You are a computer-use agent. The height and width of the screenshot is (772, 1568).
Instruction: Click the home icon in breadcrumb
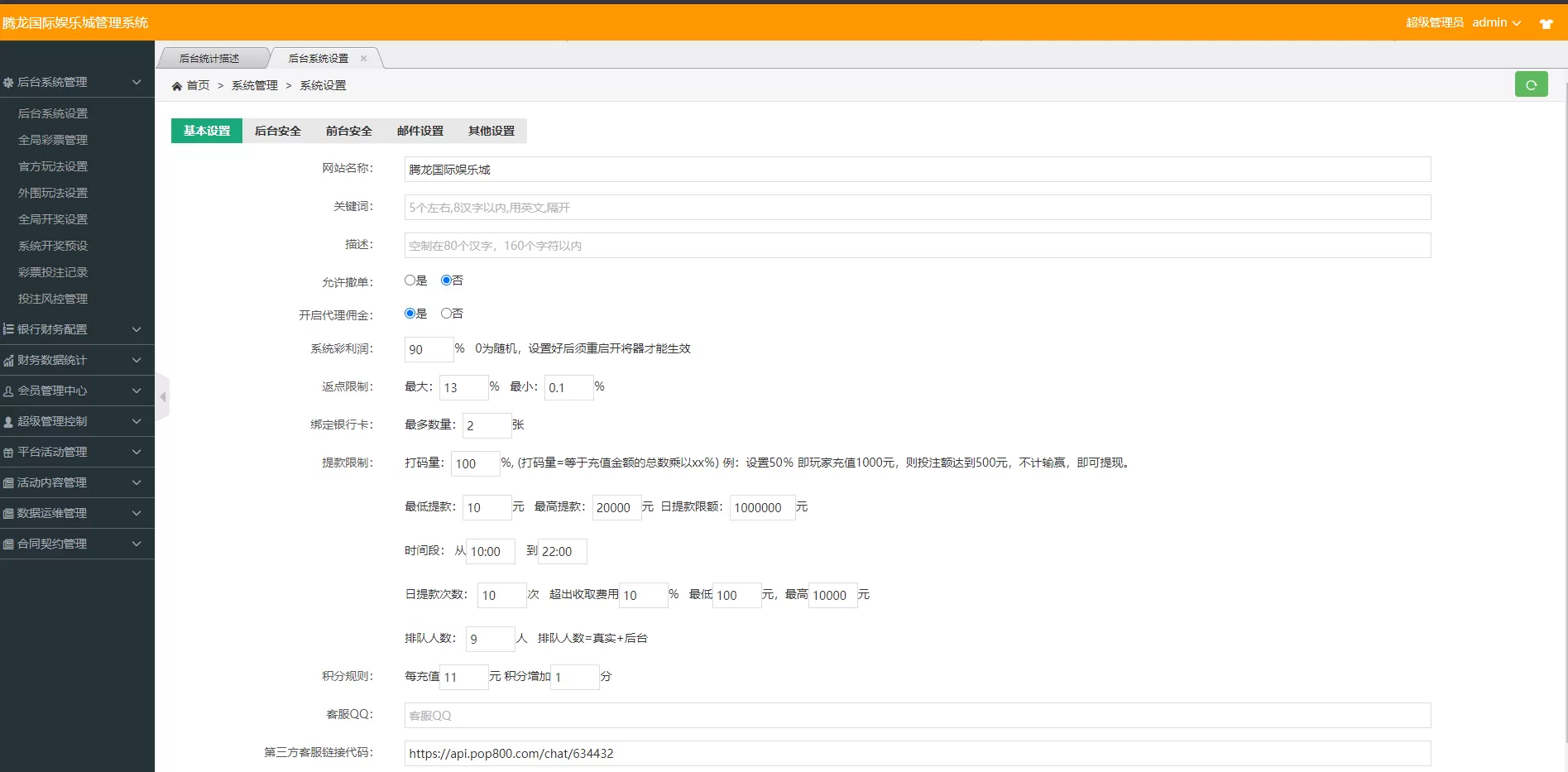point(177,84)
